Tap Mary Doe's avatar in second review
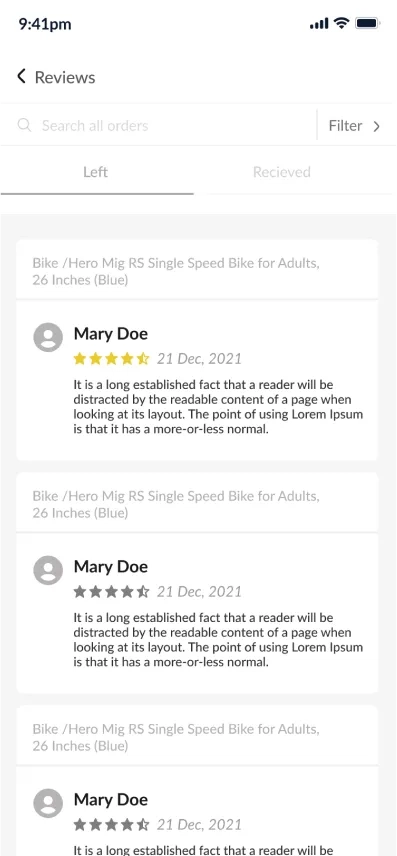This screenshot has width=397, height=856. coord(48,570)
